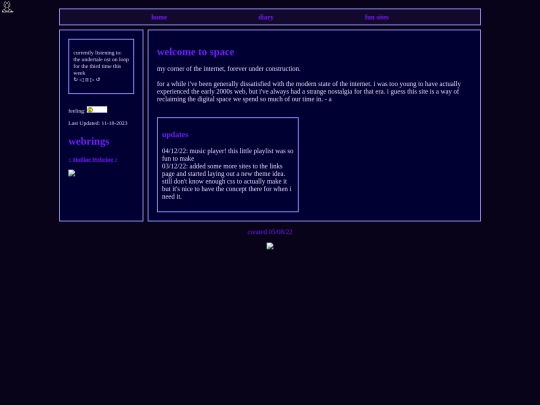
Task: Open the home page link
Action: click(159, 17)
